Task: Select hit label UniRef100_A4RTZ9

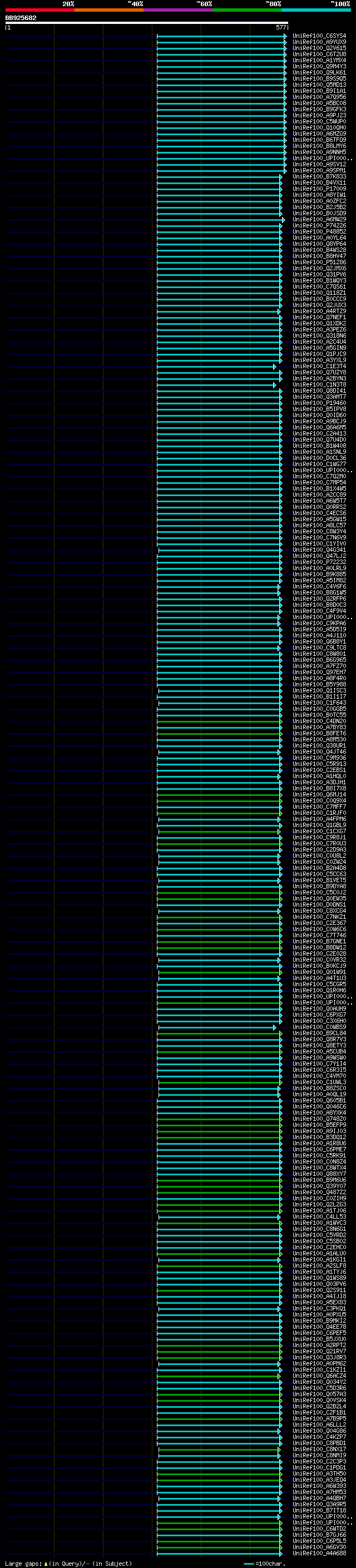Action: point(319,311)
